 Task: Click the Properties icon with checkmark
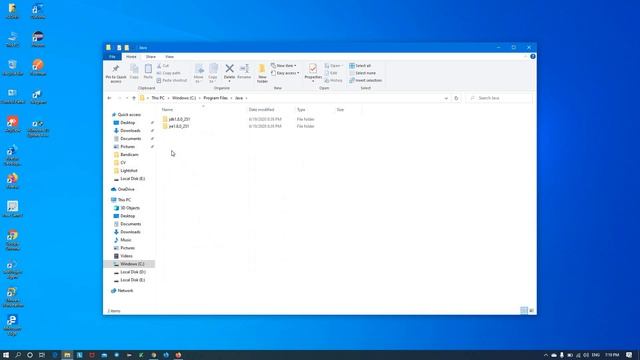coord(313,69)
